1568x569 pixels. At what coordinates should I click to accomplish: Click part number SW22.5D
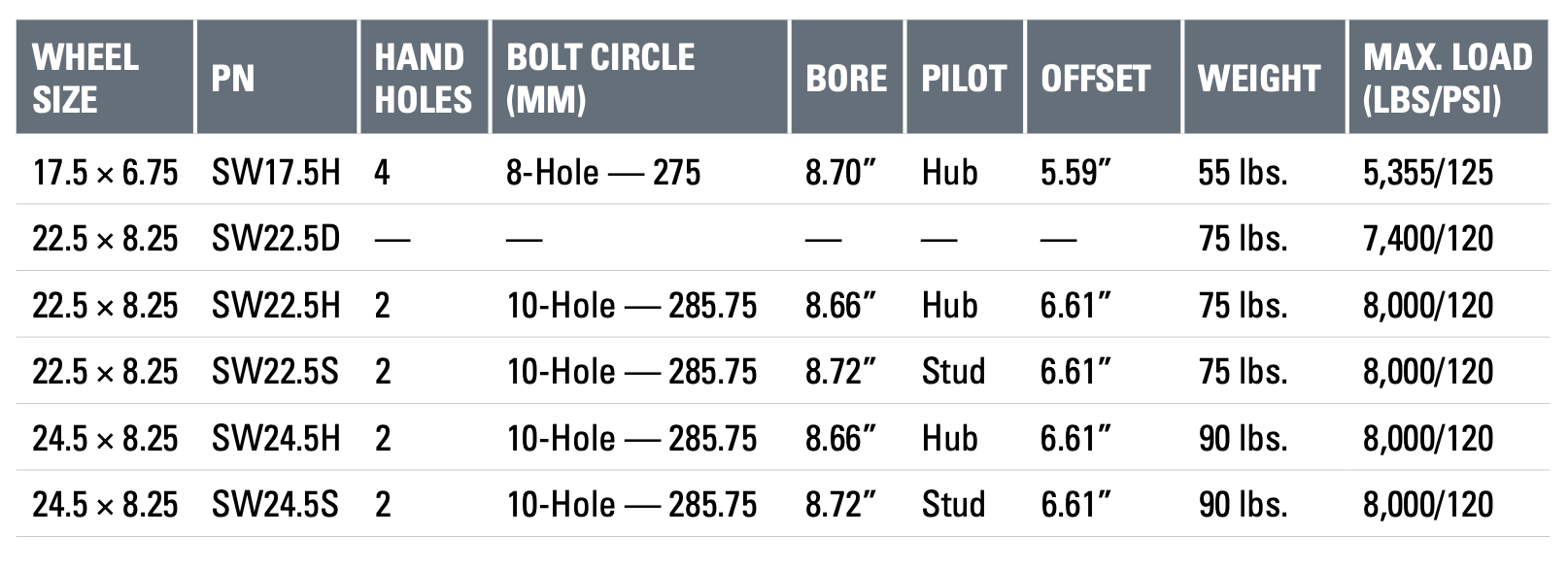[276, 239]
